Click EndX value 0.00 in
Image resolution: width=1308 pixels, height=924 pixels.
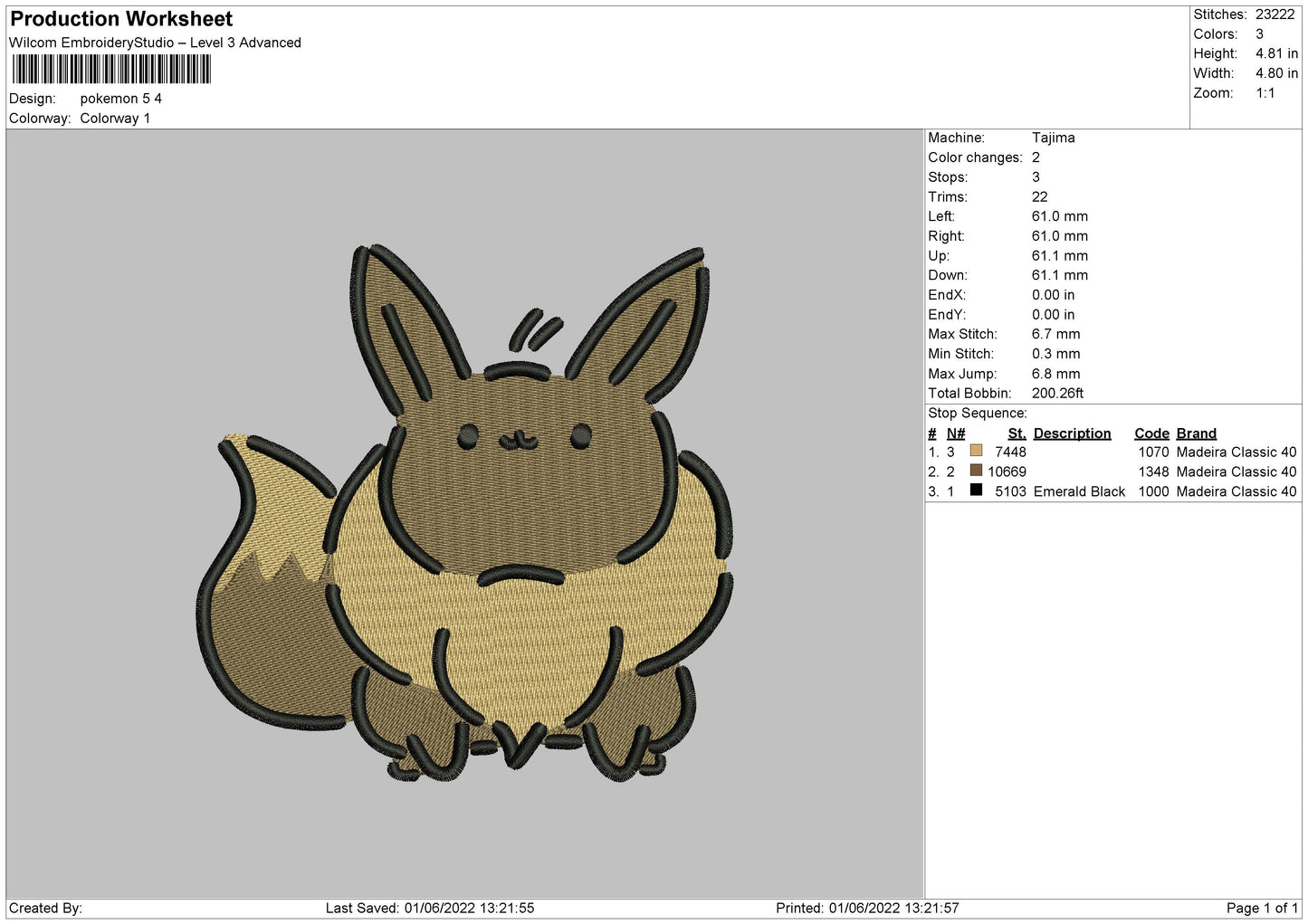coord(1054,295)
